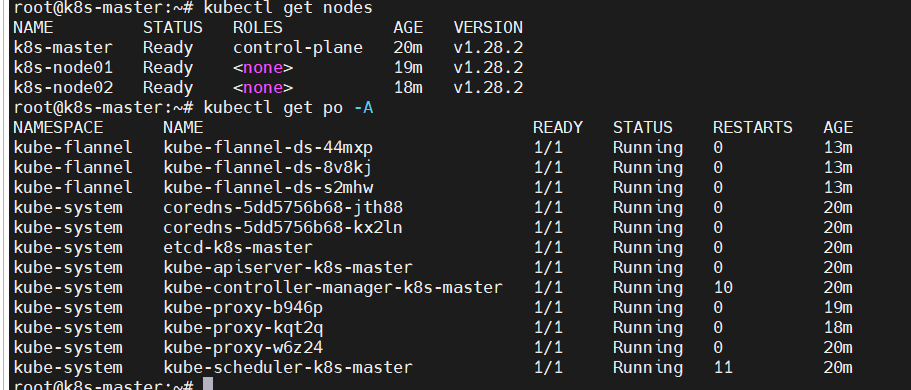The image size is (911, 390).
Task: Select pod name kube-flannel-ds-s2mhw
Action: pos(268,187)
